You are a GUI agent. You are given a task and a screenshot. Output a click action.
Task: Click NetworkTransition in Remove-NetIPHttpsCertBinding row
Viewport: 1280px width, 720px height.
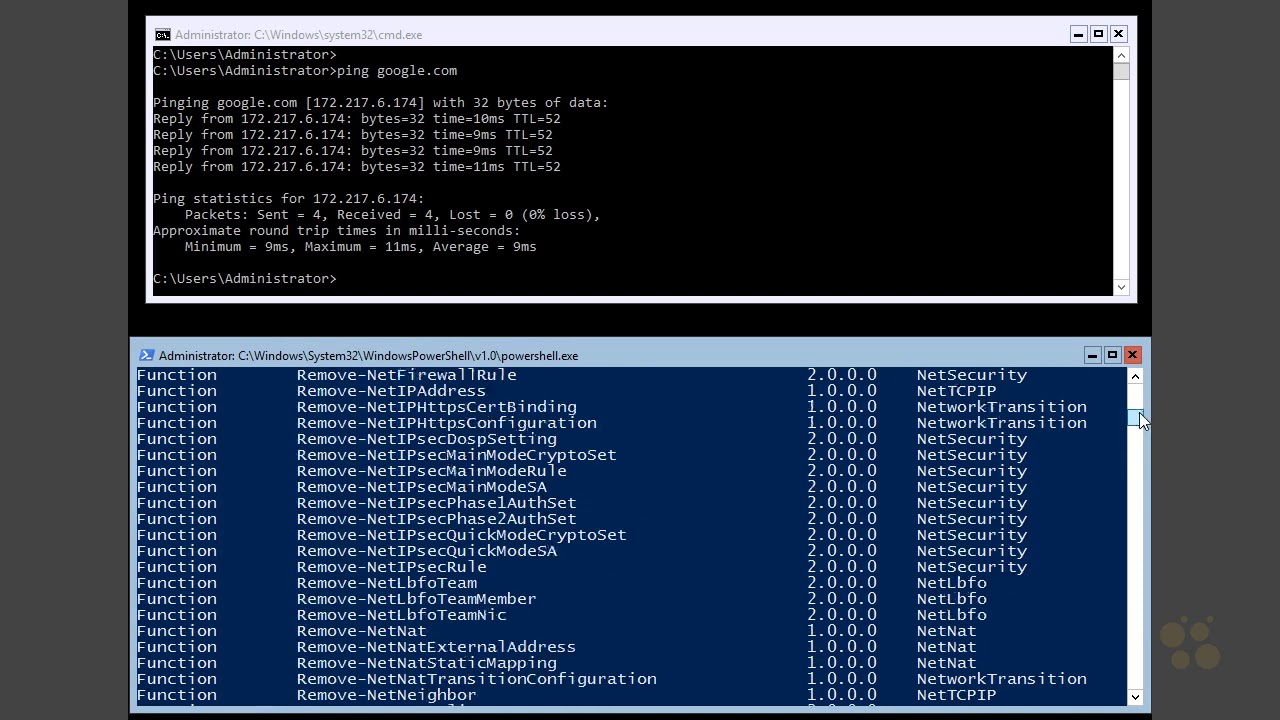tap(1002, 407)
